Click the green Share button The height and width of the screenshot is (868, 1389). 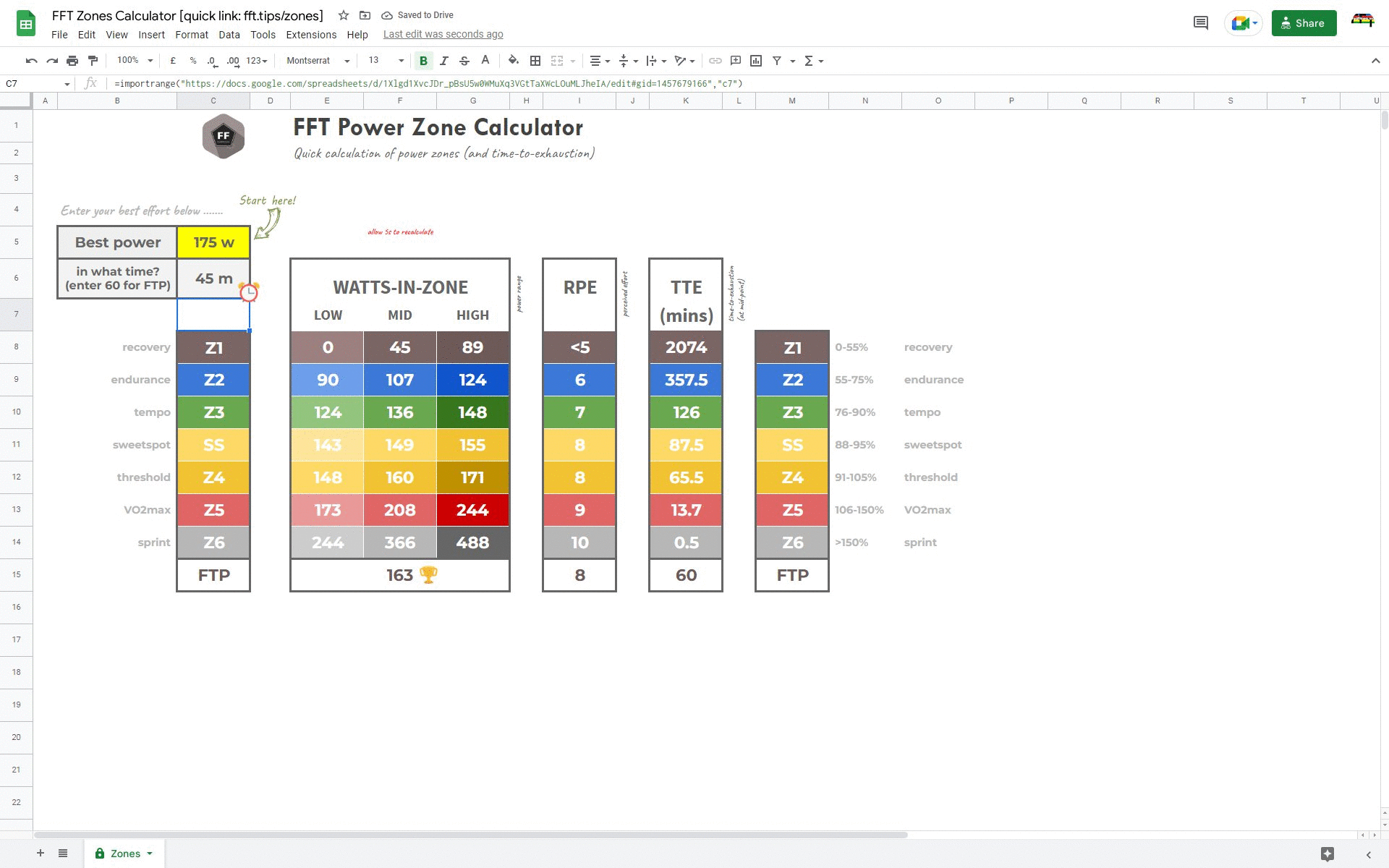(x=1303, y=23)
